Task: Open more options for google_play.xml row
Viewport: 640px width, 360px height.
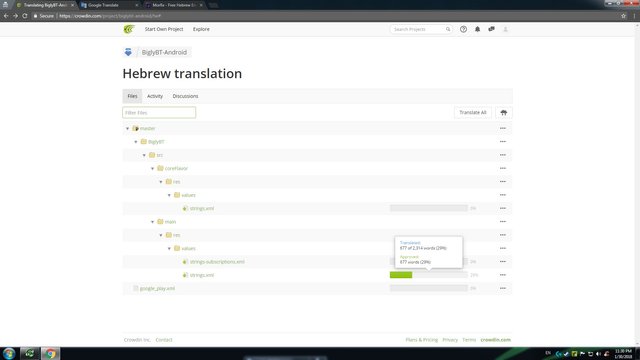Action: [x=503, y=288]
